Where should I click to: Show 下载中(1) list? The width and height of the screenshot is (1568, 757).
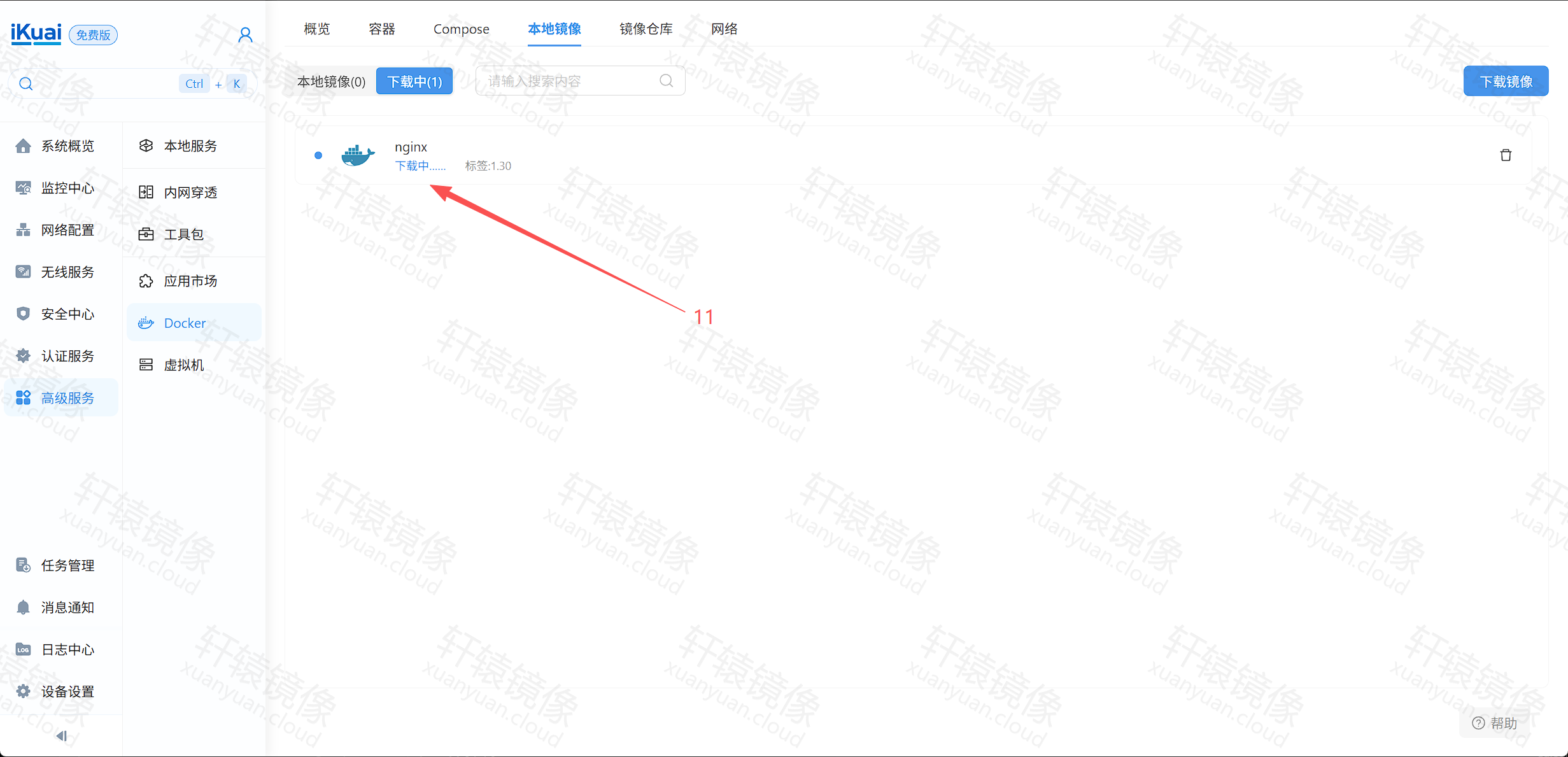click(414, 81)
